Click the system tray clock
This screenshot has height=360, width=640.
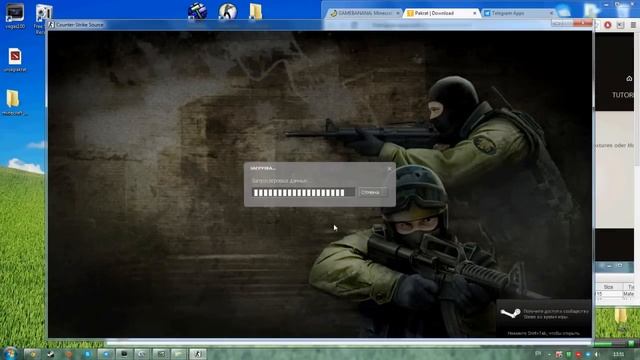click(x=618, y=354)
